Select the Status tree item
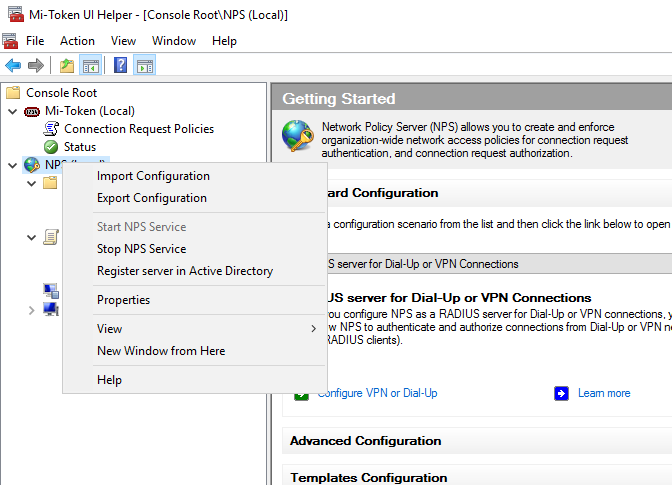 (80, 147)
